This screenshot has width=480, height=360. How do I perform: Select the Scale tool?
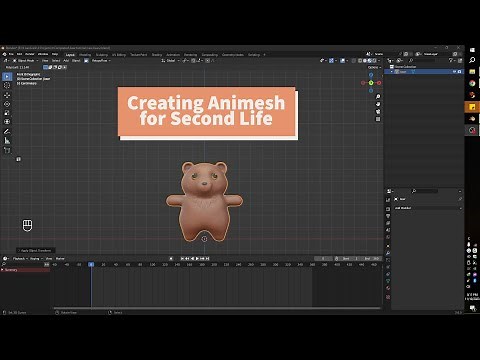(x=7, y=113)
